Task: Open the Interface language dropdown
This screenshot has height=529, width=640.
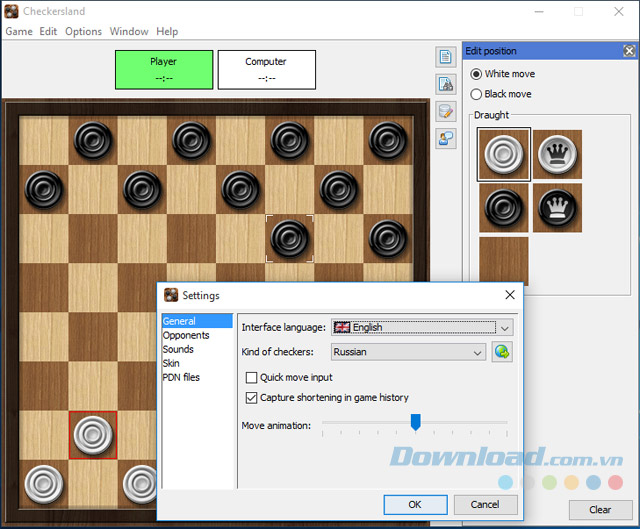Action: click(505, 327)
